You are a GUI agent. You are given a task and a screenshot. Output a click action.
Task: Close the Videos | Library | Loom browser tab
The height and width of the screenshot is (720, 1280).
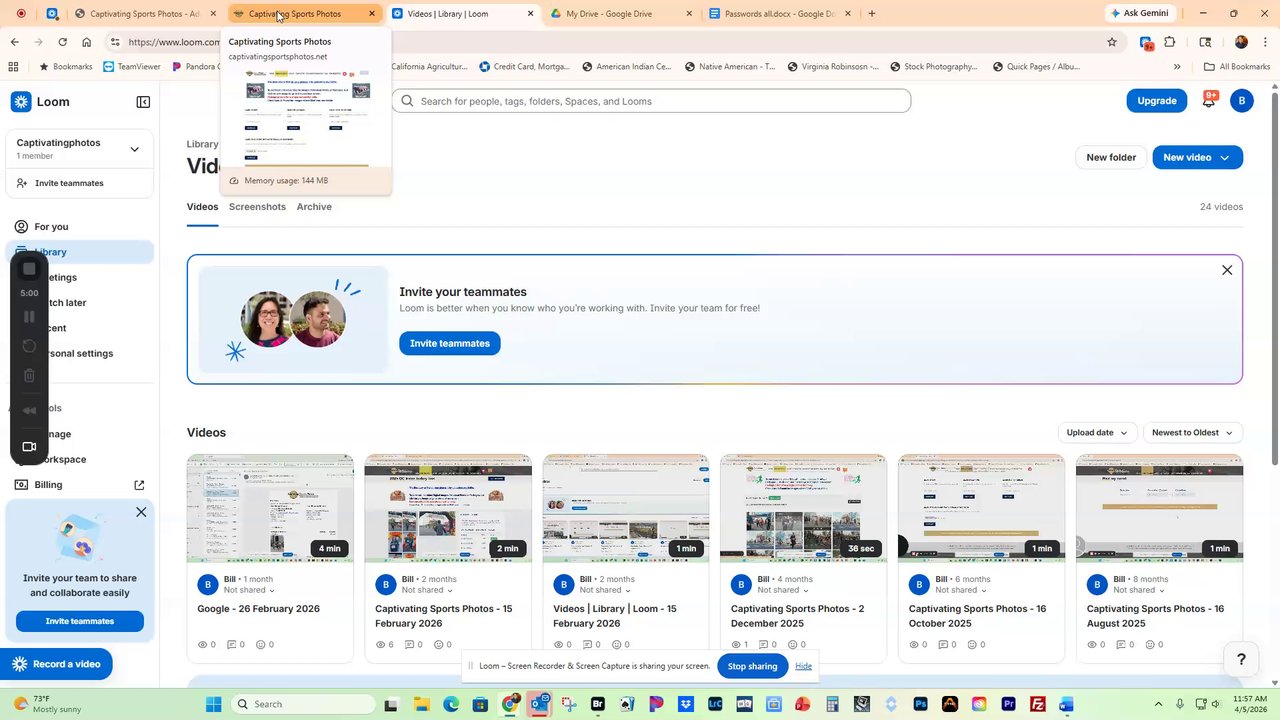click(x=531, y=14)
